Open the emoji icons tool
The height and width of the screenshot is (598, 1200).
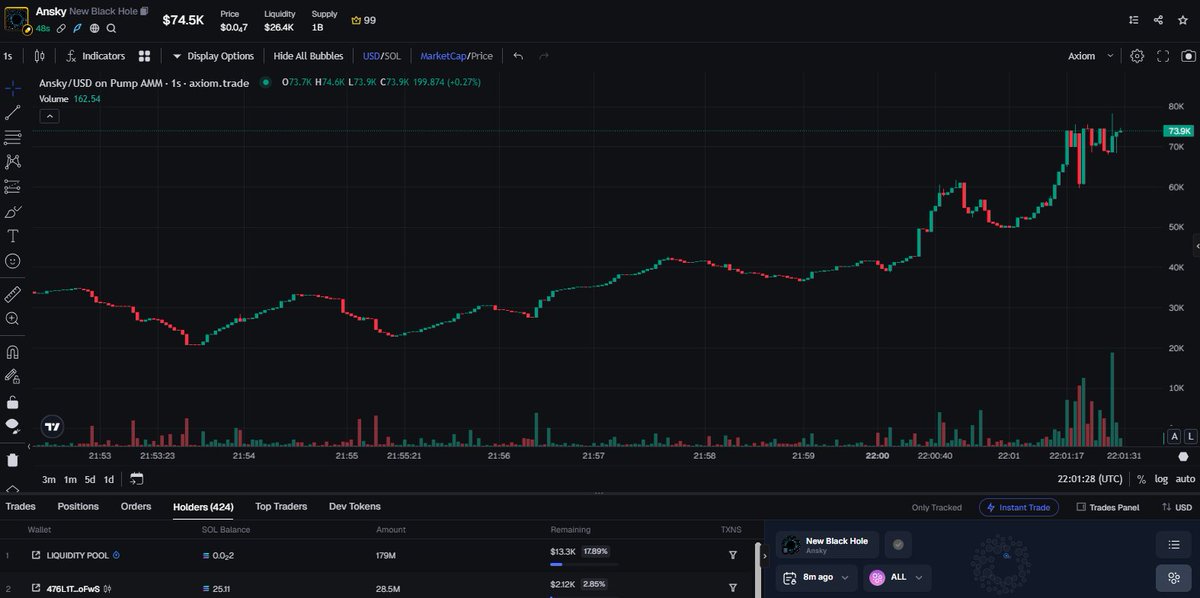(13, 261)
